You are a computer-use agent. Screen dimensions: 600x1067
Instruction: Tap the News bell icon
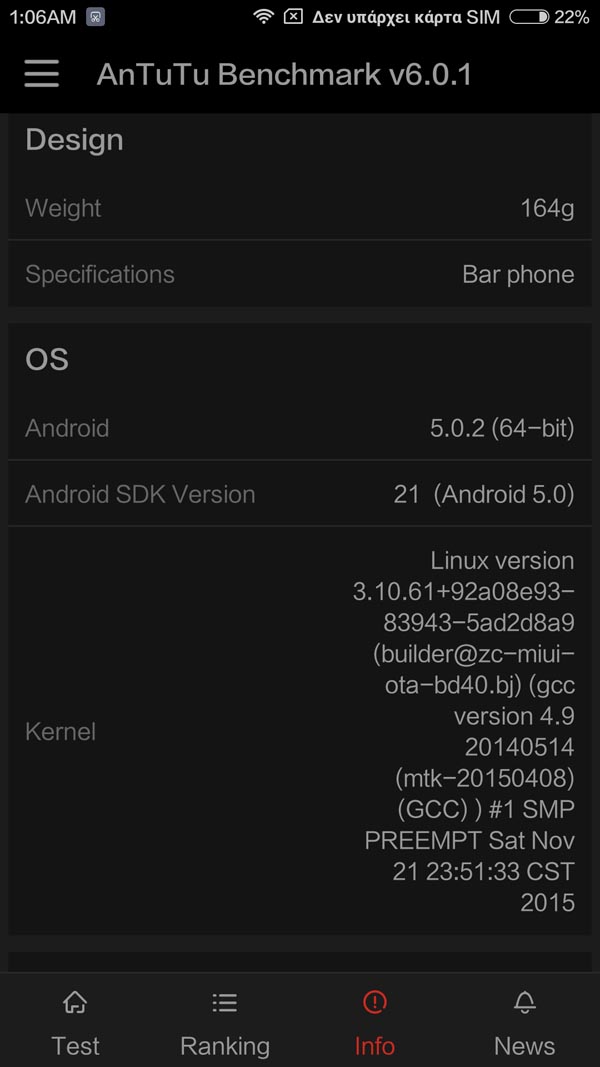(524, 1002)
